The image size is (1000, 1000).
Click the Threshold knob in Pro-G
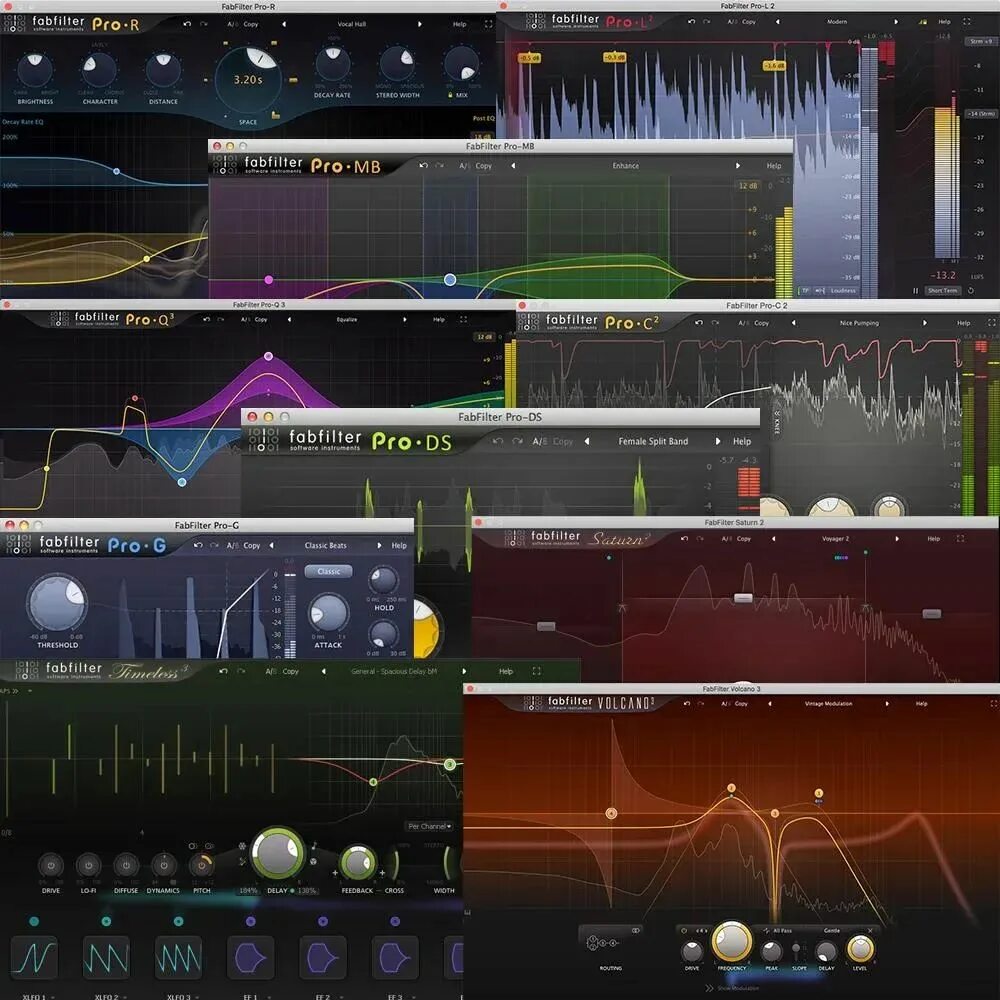click(57, 603)
